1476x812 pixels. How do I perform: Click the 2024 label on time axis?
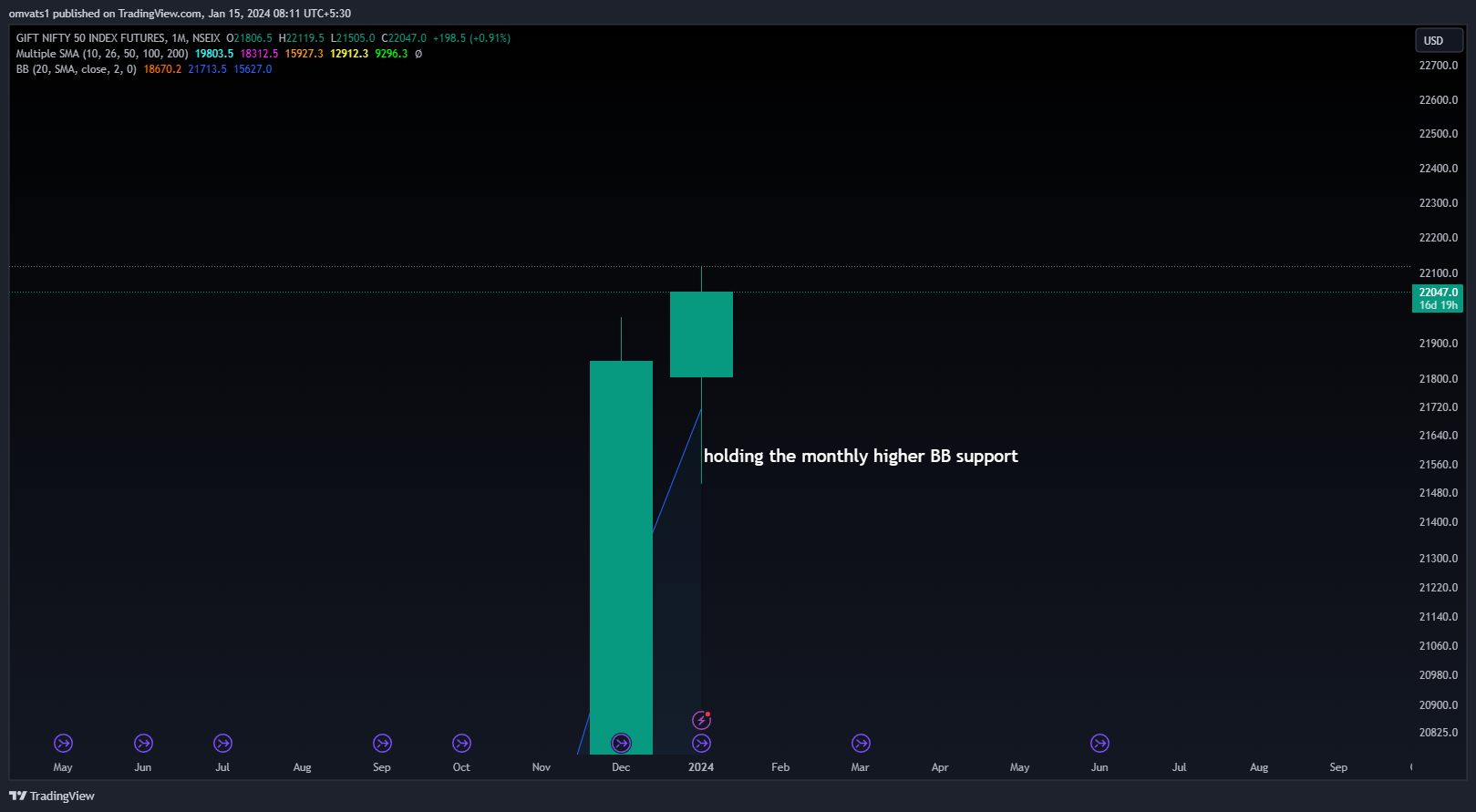701,767
